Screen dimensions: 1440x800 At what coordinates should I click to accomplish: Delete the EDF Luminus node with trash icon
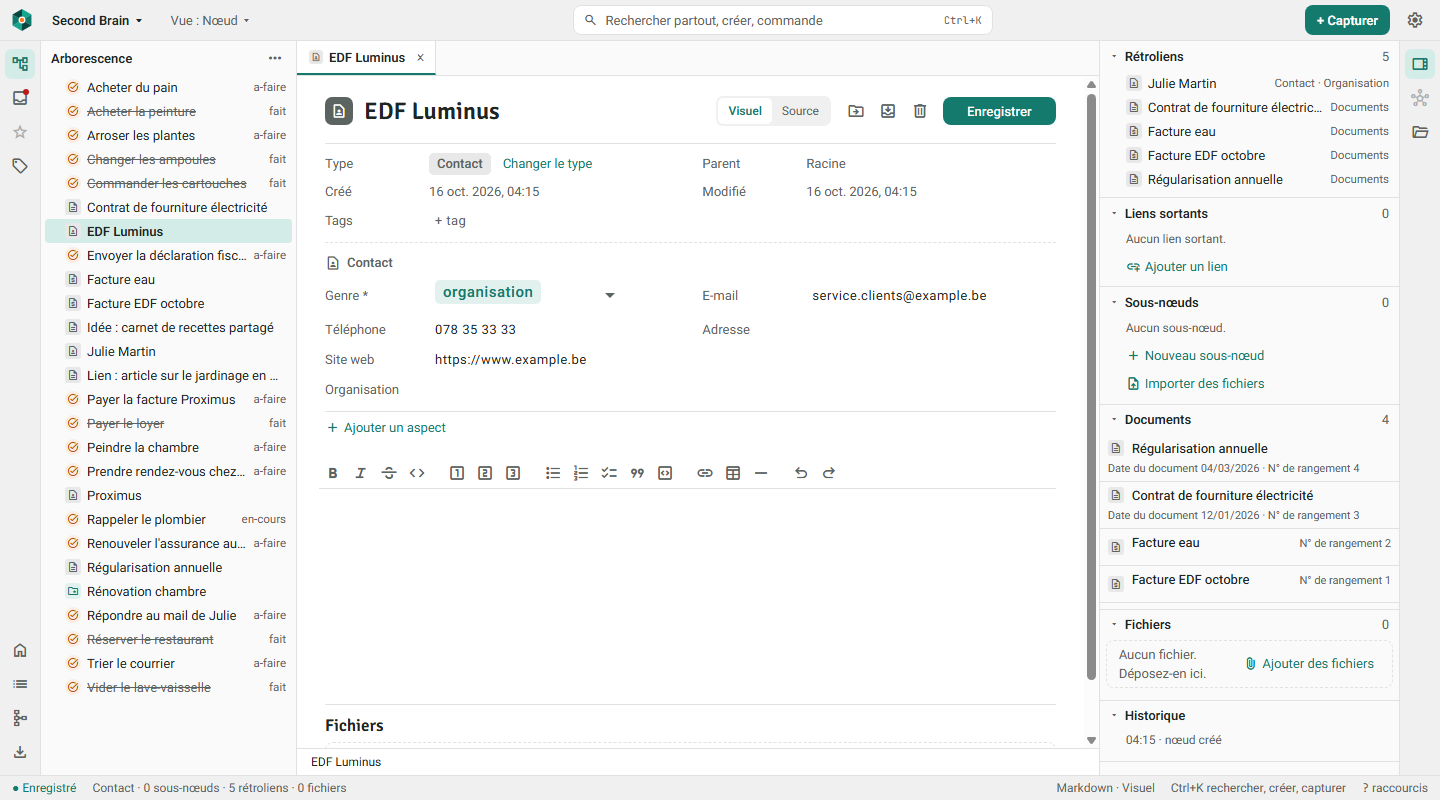tap(920, 111)
